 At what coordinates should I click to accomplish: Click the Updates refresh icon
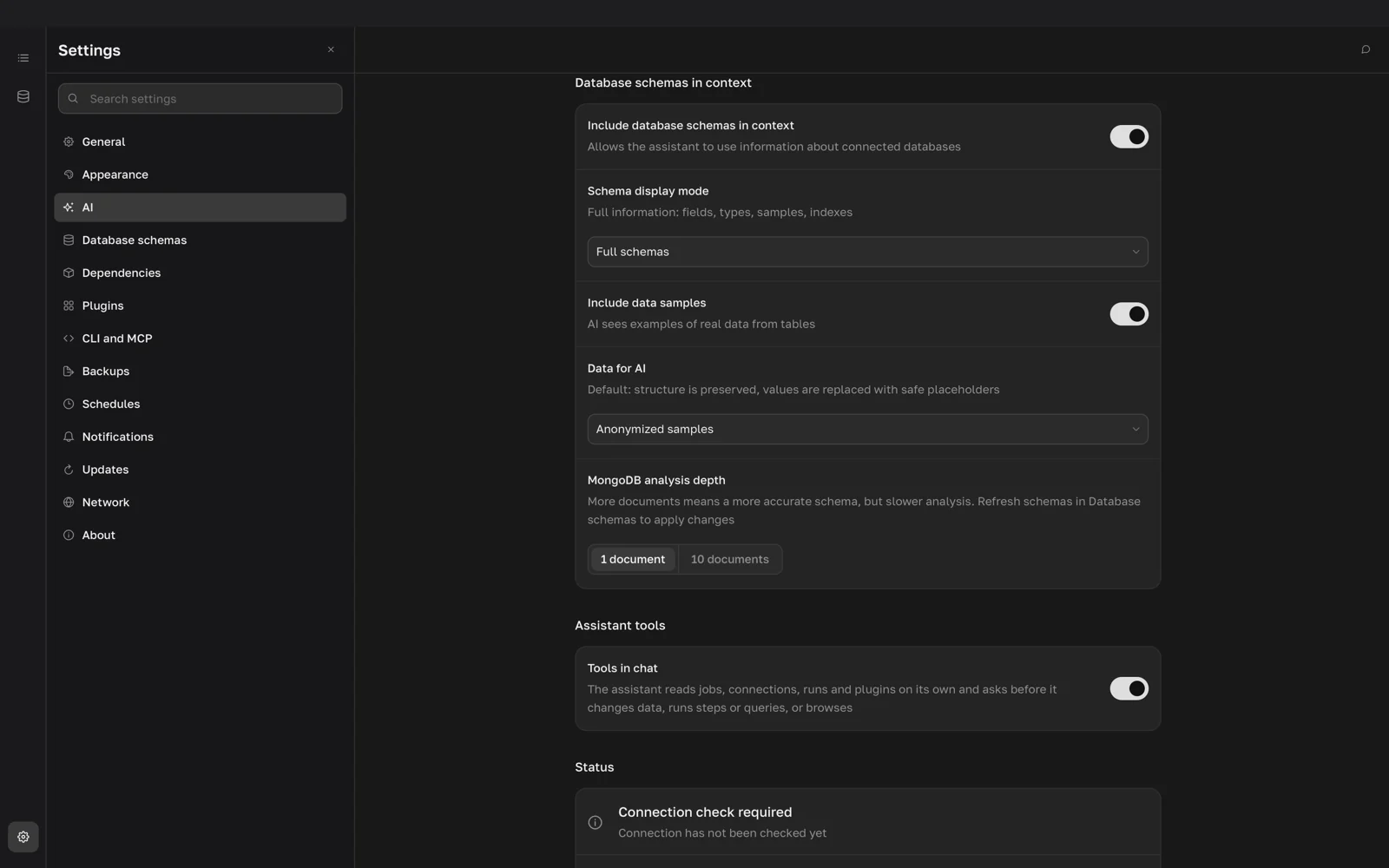[x=69, y=470]
